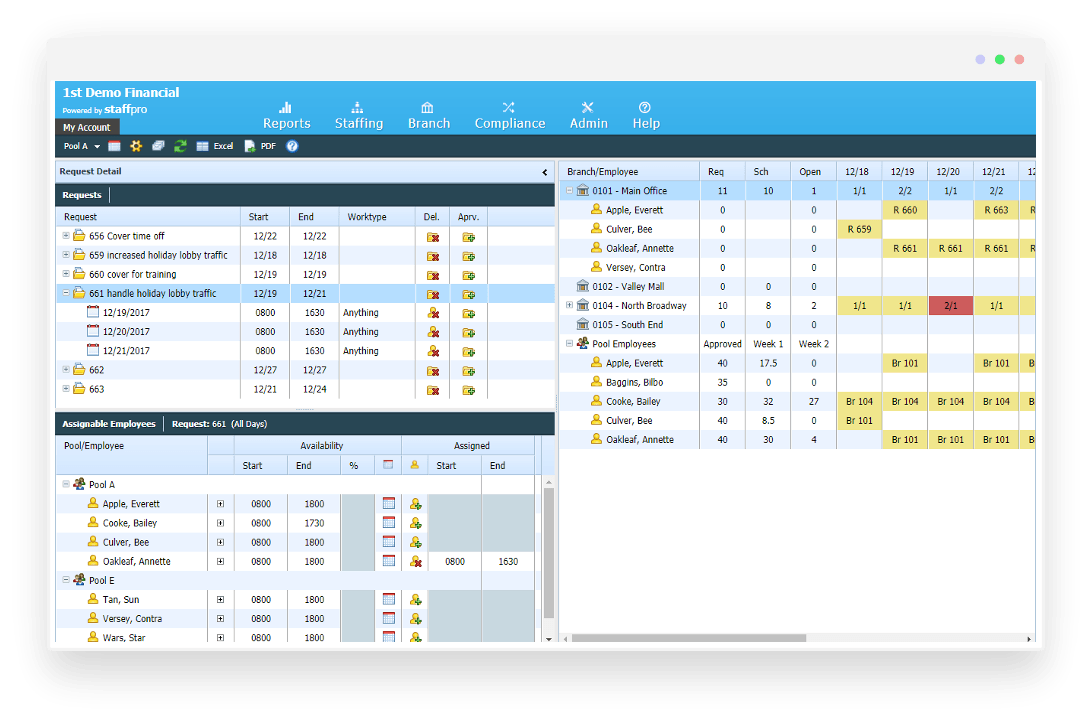The height and width of the screenshot is (722, 1092).
Task: Open calendar for Apple, Everett in assignable list
Action: [x=389, y=503]
